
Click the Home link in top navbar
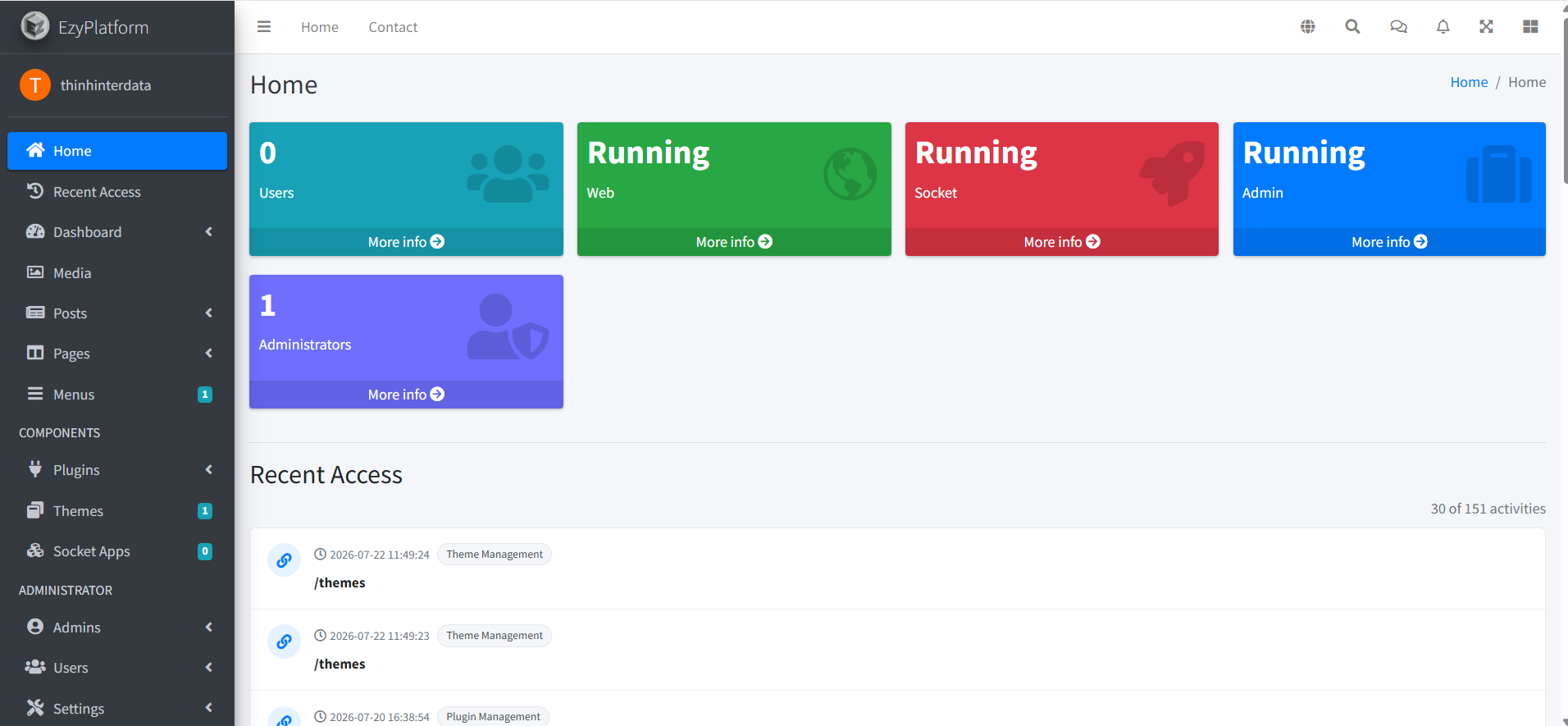[320, 27]
